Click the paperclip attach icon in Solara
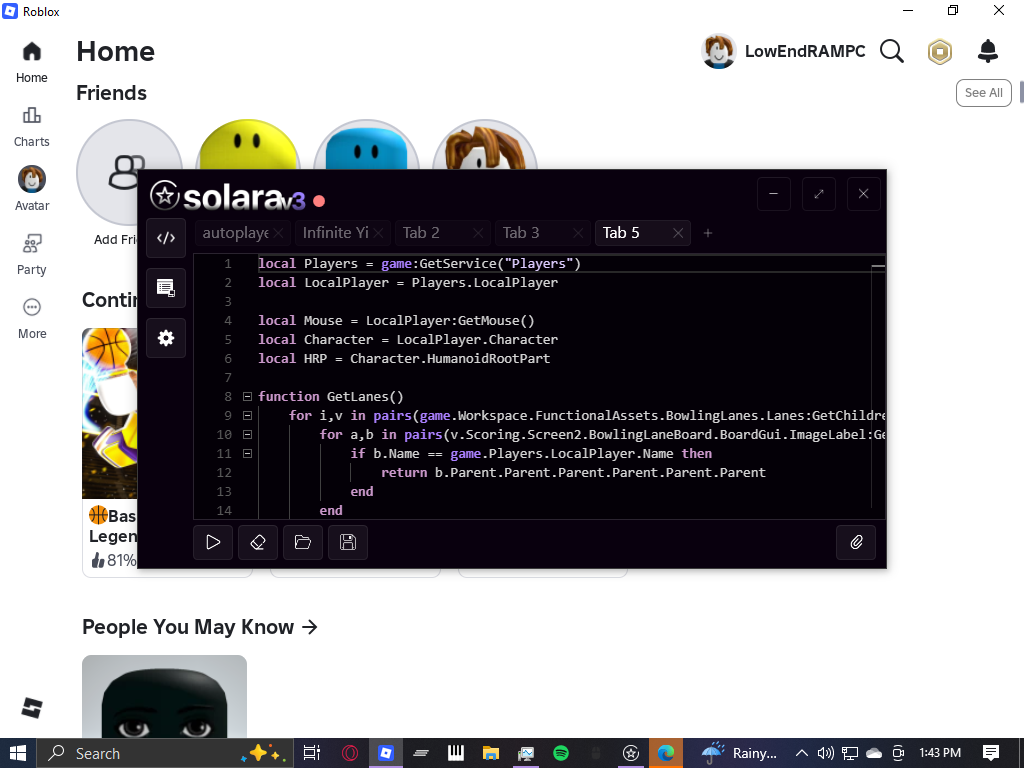The image size is (1024, 768). tap(856, 542)
